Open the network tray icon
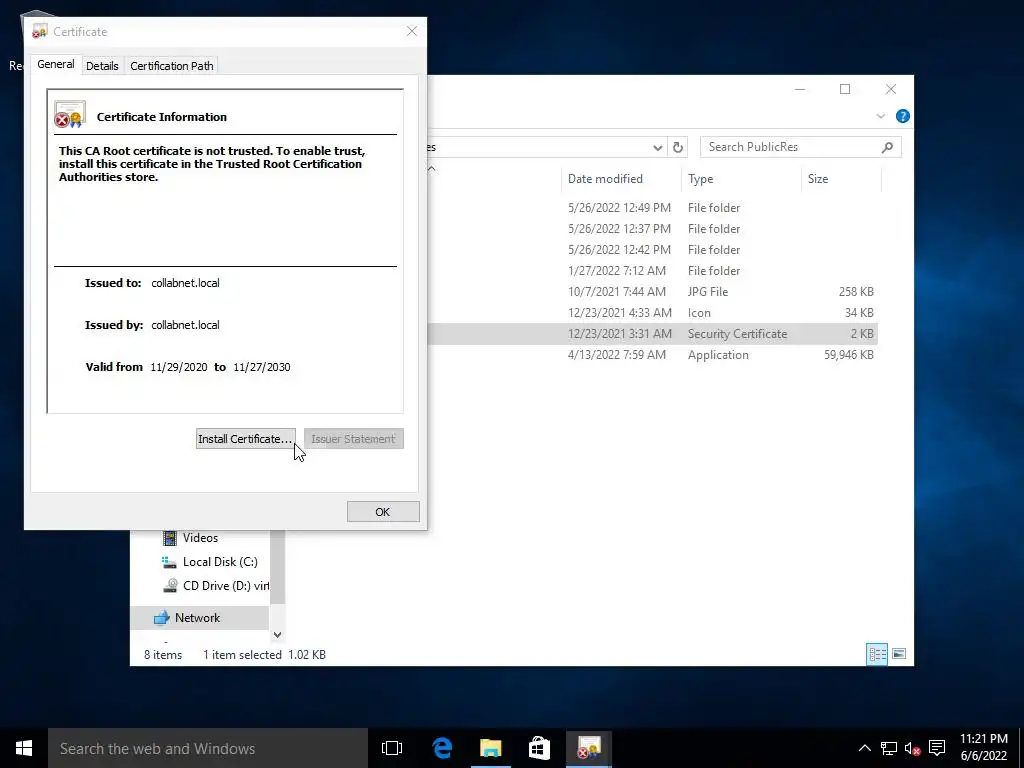Screen dimensions: 1024x768 [889, 748]
